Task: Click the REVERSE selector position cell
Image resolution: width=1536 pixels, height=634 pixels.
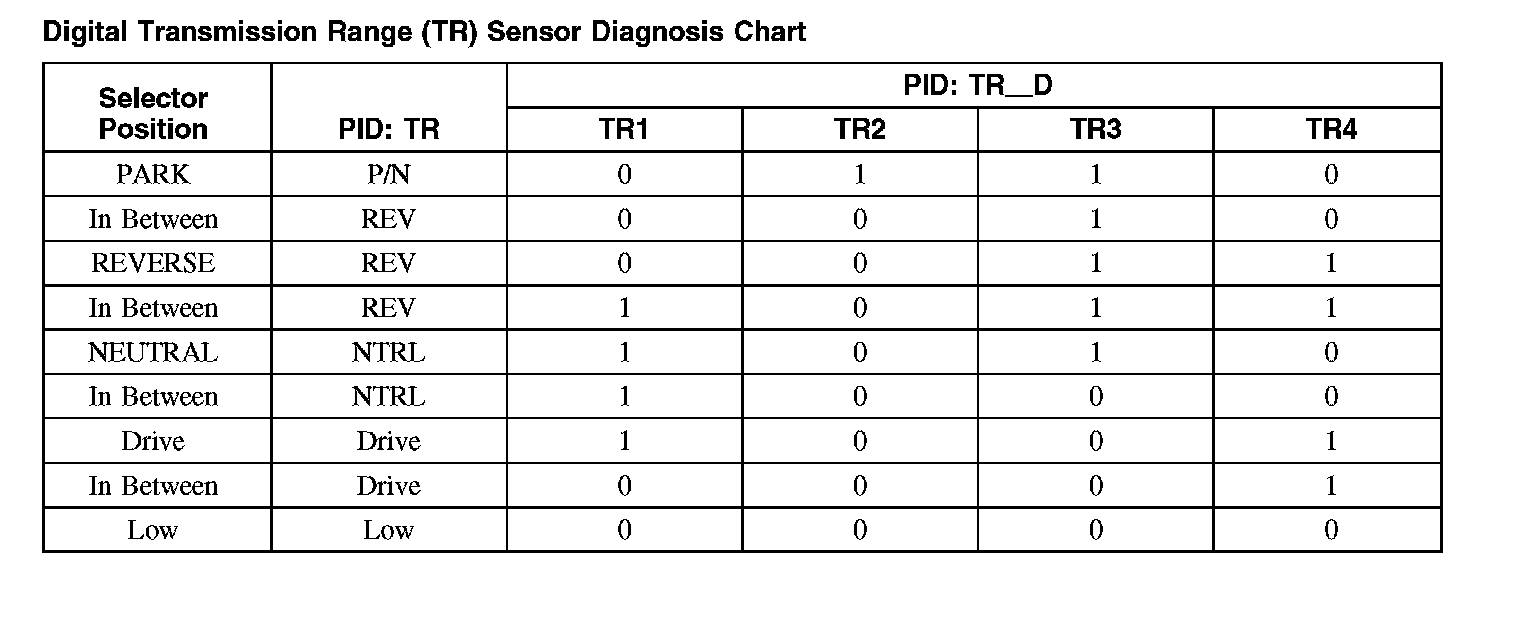Action: [x=153, y=263]
